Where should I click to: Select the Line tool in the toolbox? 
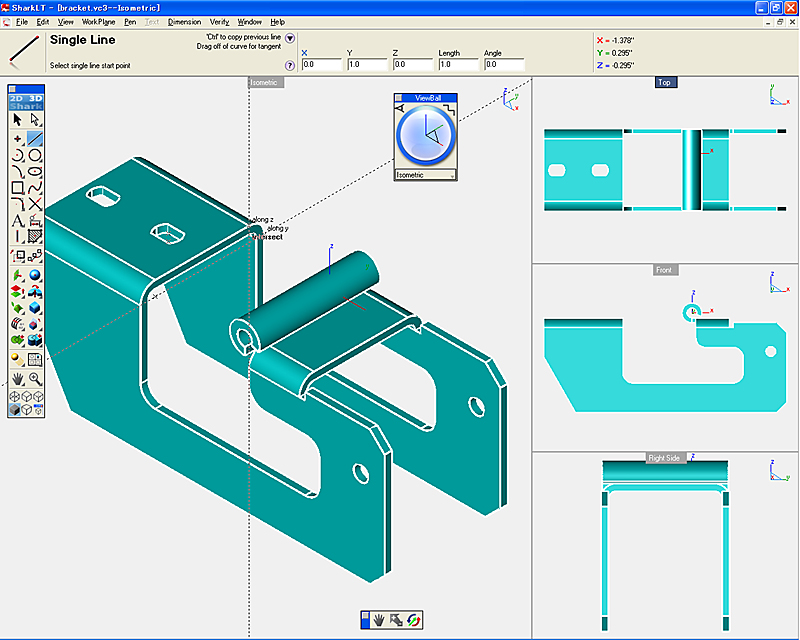(35, 138)
